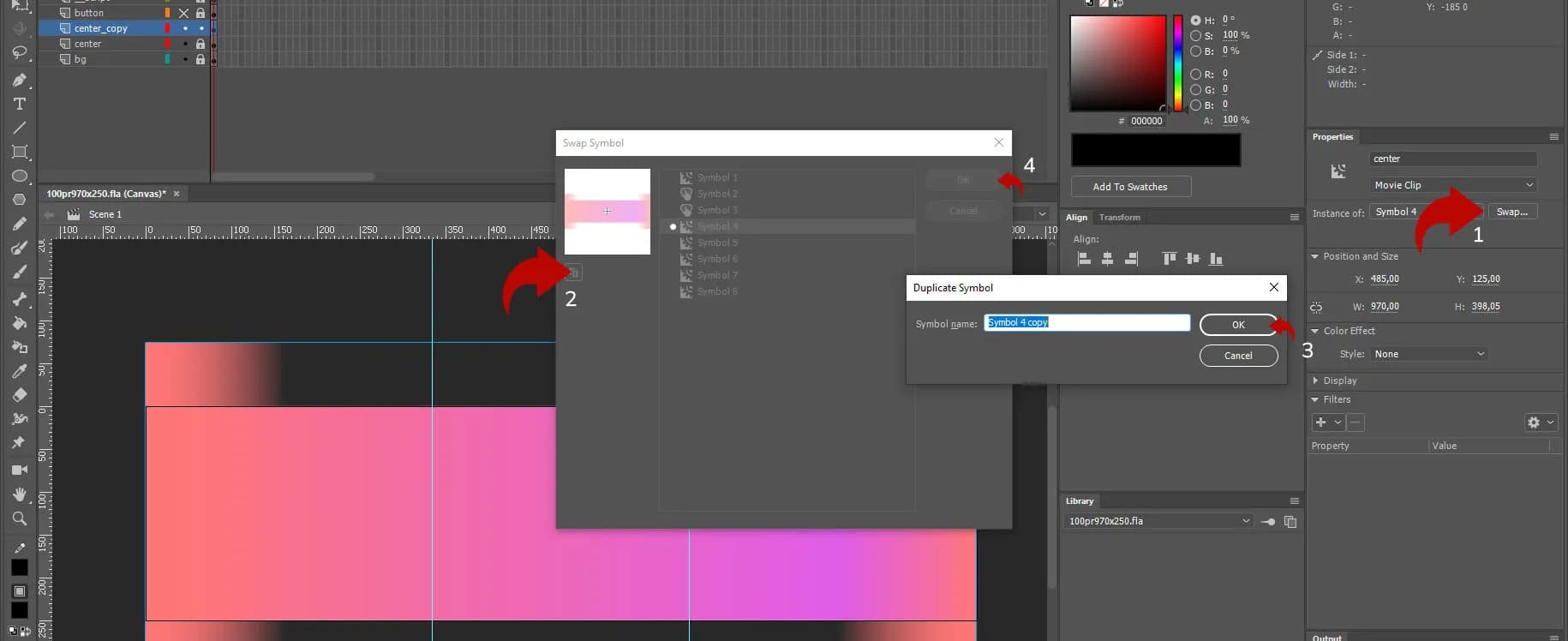The image size is (1568, 641).
Task: Open the Library document dropdown 100pr970x250.fla
Action: click(1159, 521)
